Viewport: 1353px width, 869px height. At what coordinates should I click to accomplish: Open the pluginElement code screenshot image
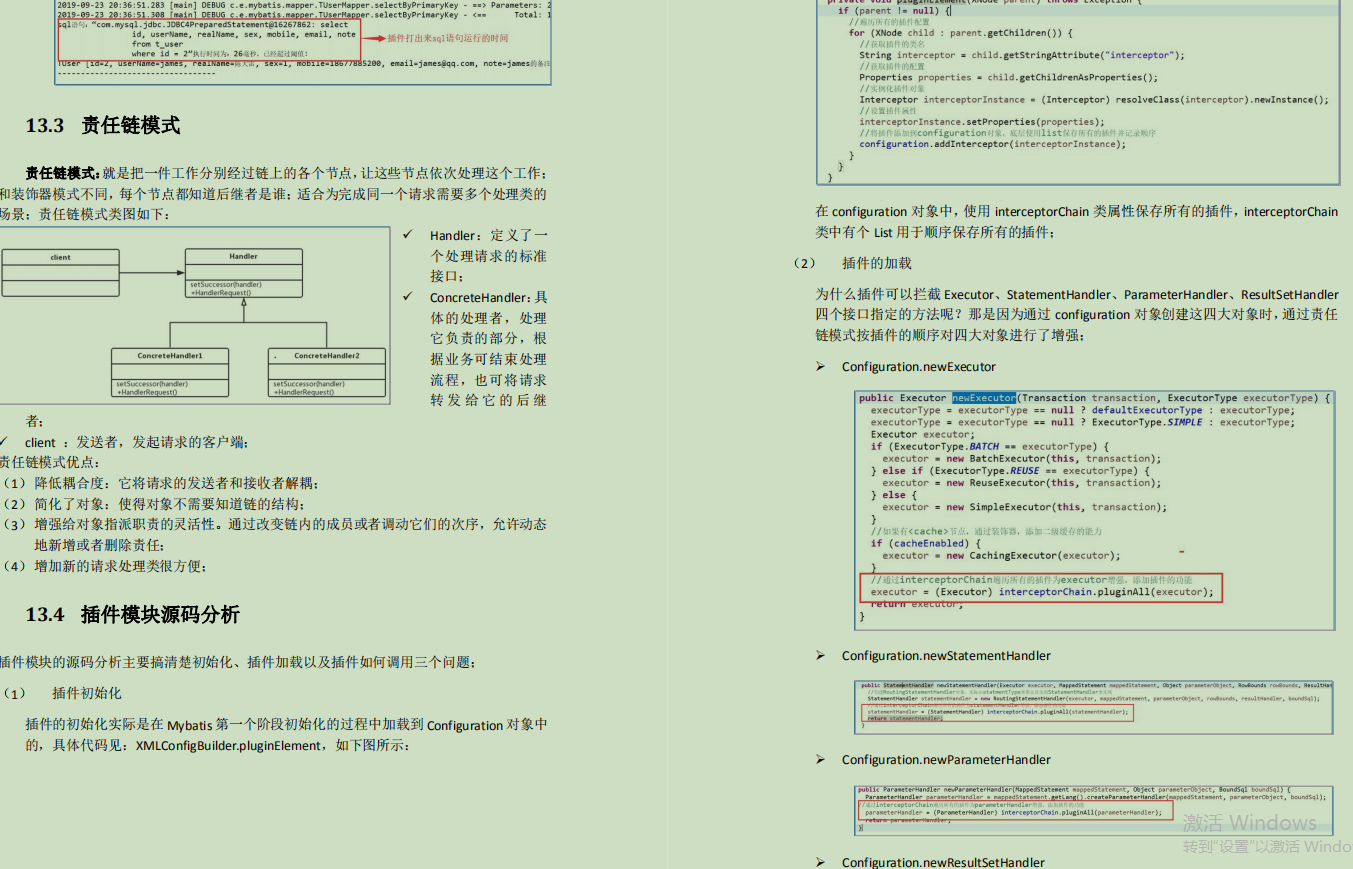[x=1078, y=92]
